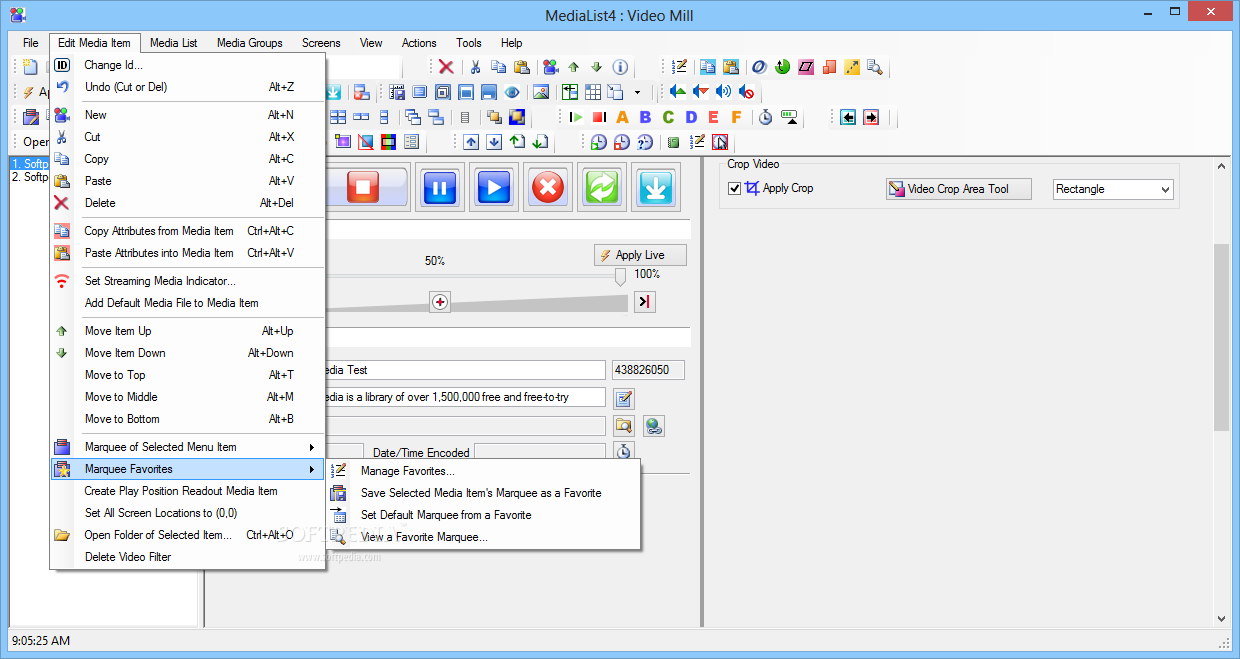This screenshot has height=659, width=1240.
Task: Click the cursor pointer icon in bottom toolbar row
Action: pyautogui.click(x=719, y=142)
